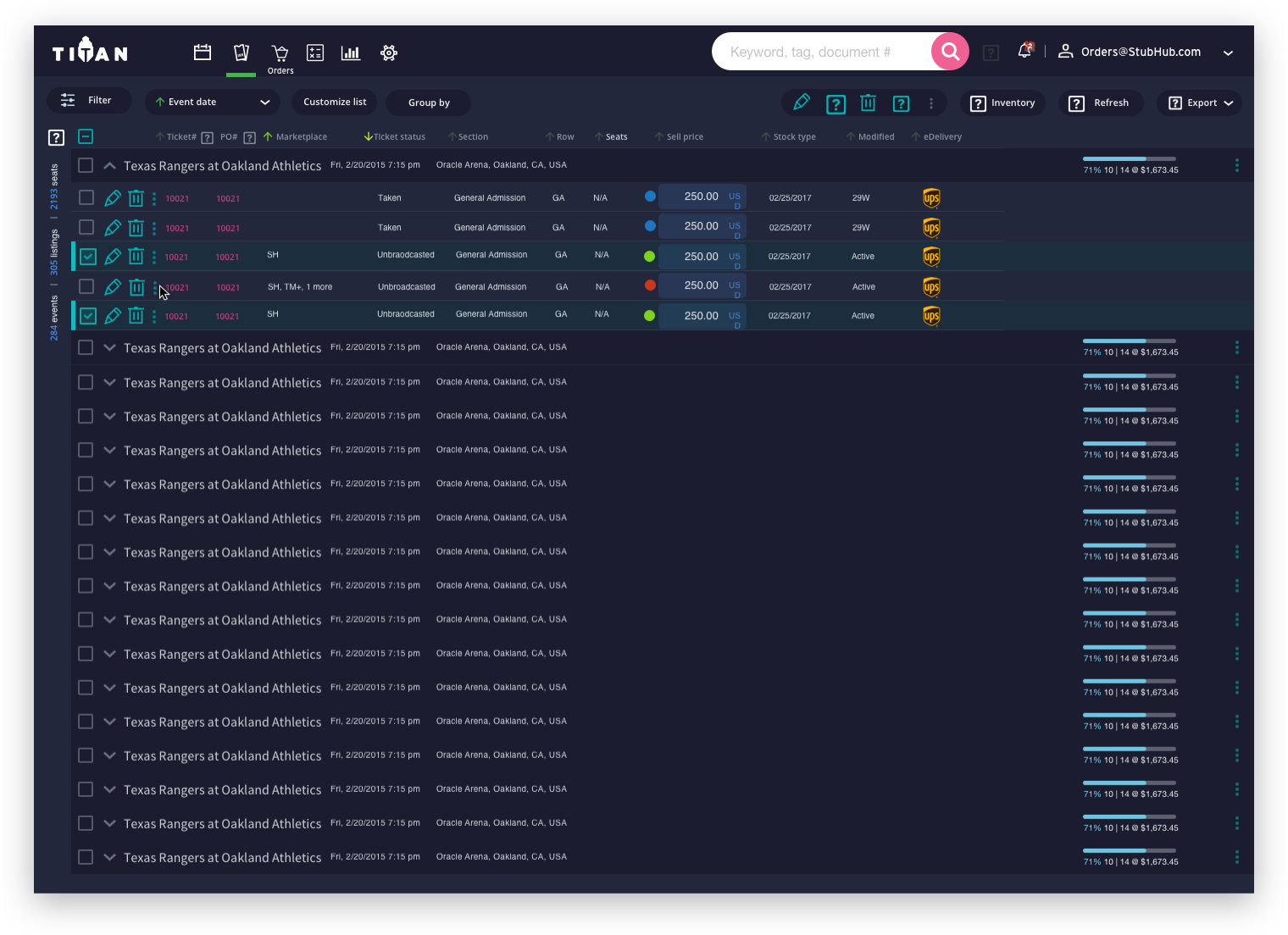
Task: Delete the second Taken listing via trash icon
Action: (136, 228)
